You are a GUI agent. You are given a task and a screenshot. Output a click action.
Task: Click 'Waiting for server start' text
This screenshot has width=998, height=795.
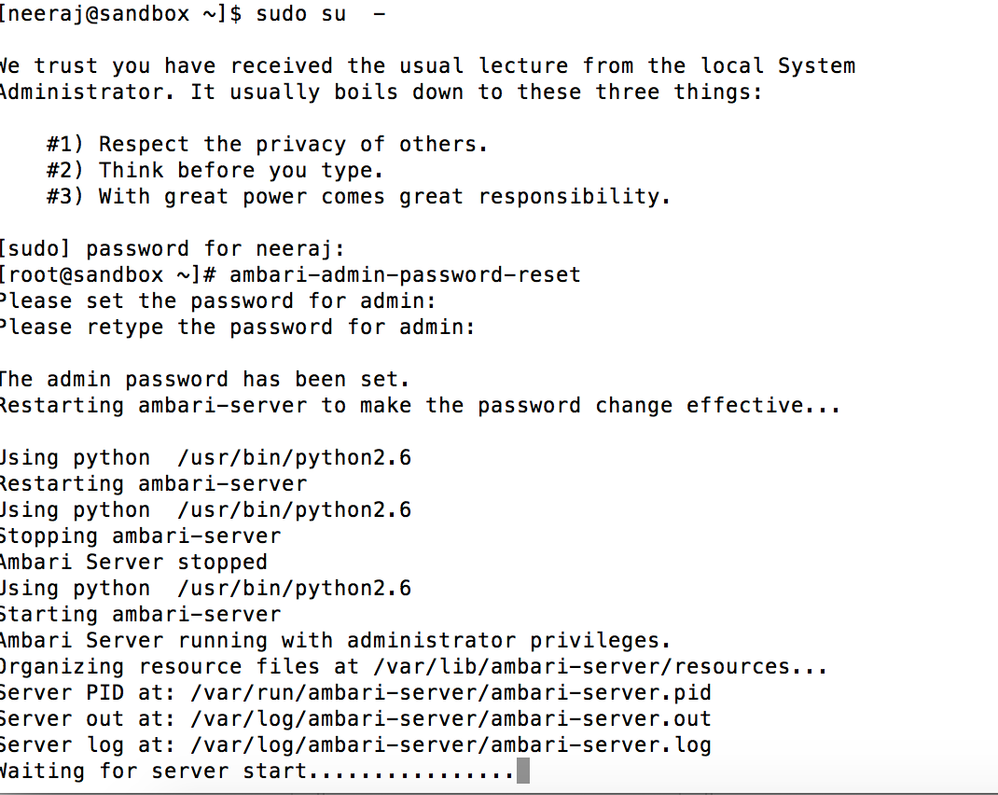[156, 771]
